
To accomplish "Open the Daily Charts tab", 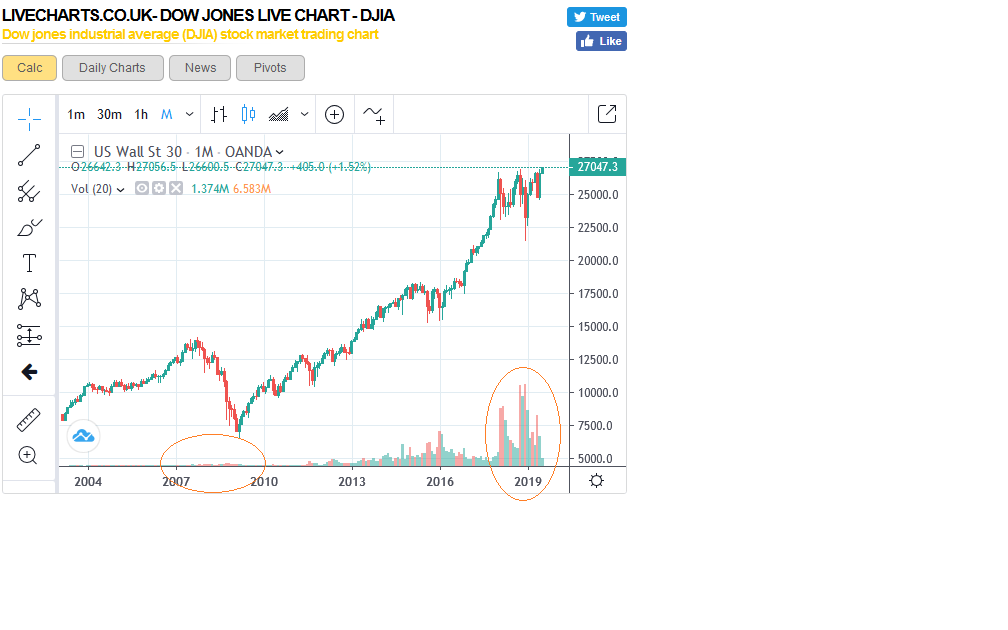I will tap(112, 68).
